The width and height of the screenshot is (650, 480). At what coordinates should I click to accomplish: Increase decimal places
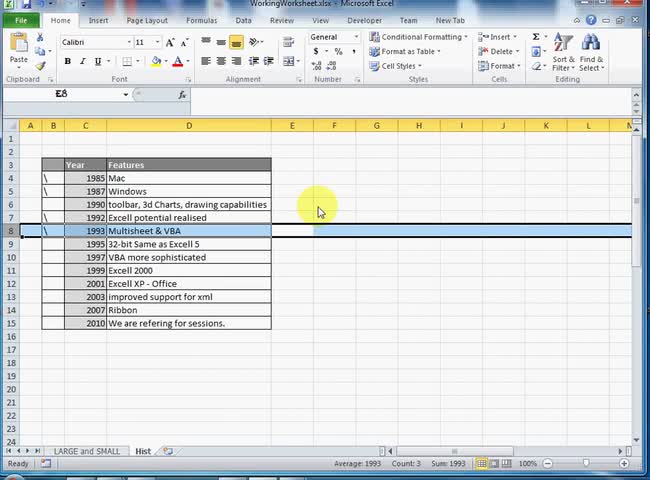coord(316,65)
